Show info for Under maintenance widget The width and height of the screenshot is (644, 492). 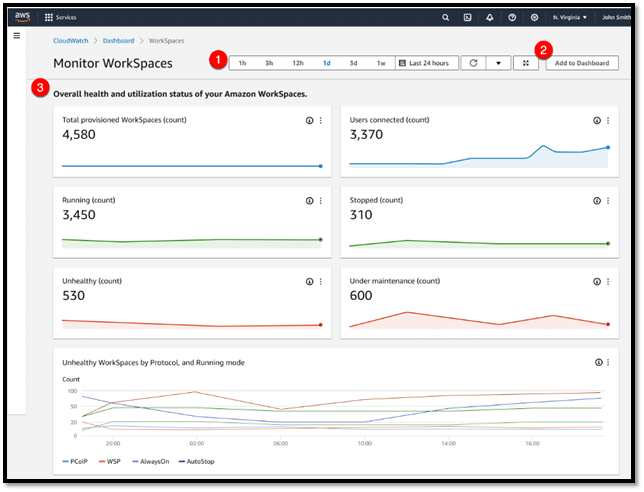[597, 281]
